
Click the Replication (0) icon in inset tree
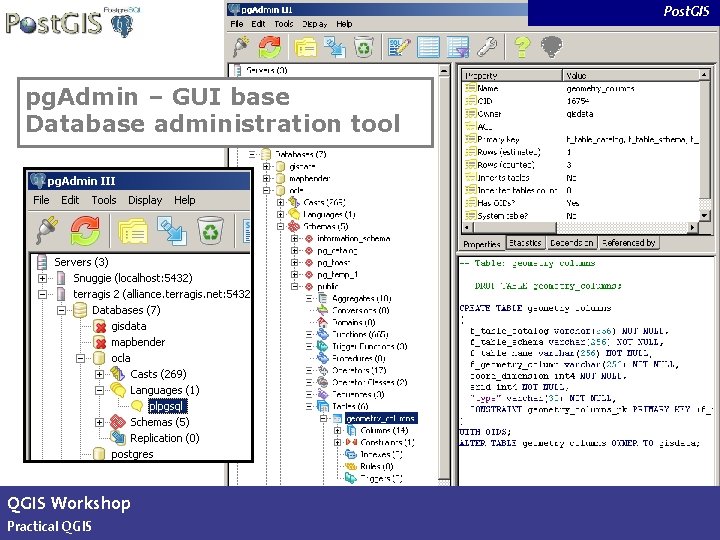pyautogui.click(x=118, y=438)
